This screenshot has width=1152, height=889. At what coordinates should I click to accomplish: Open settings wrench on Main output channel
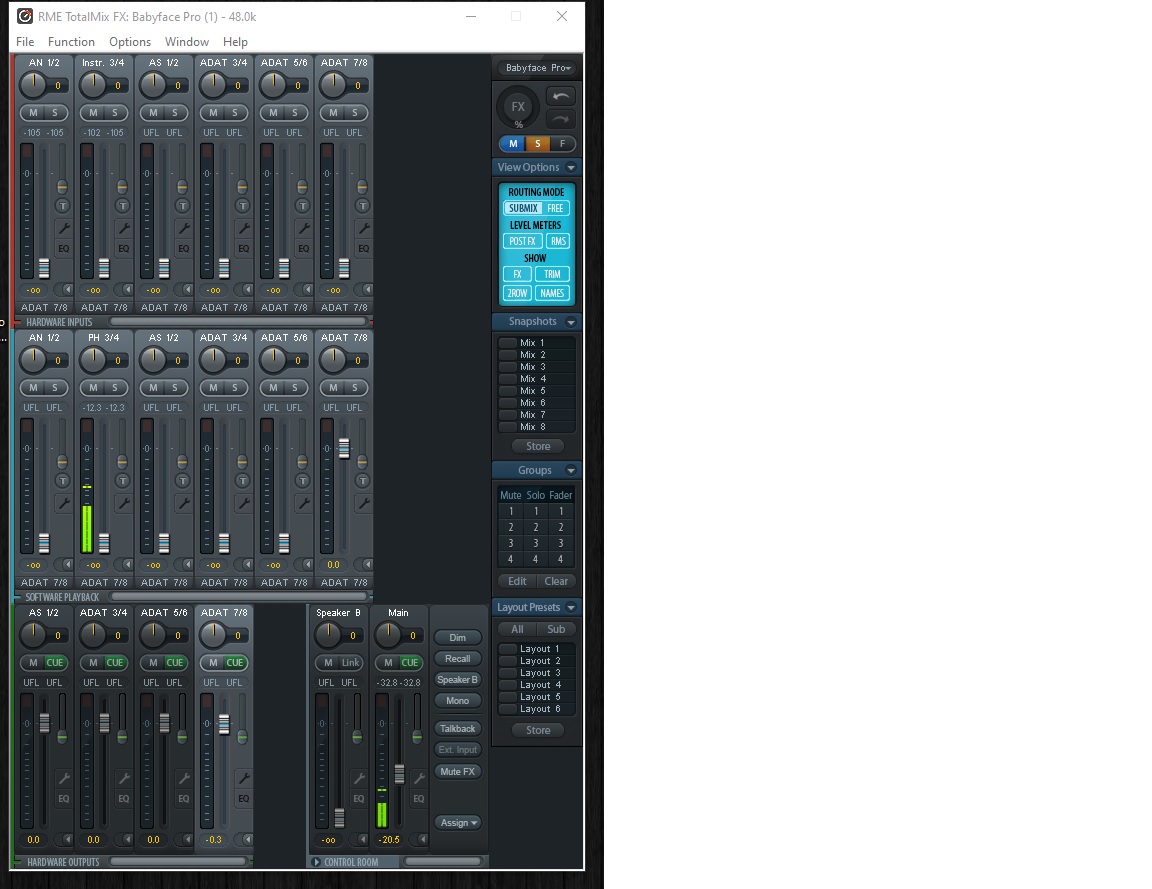coord(419,778)
